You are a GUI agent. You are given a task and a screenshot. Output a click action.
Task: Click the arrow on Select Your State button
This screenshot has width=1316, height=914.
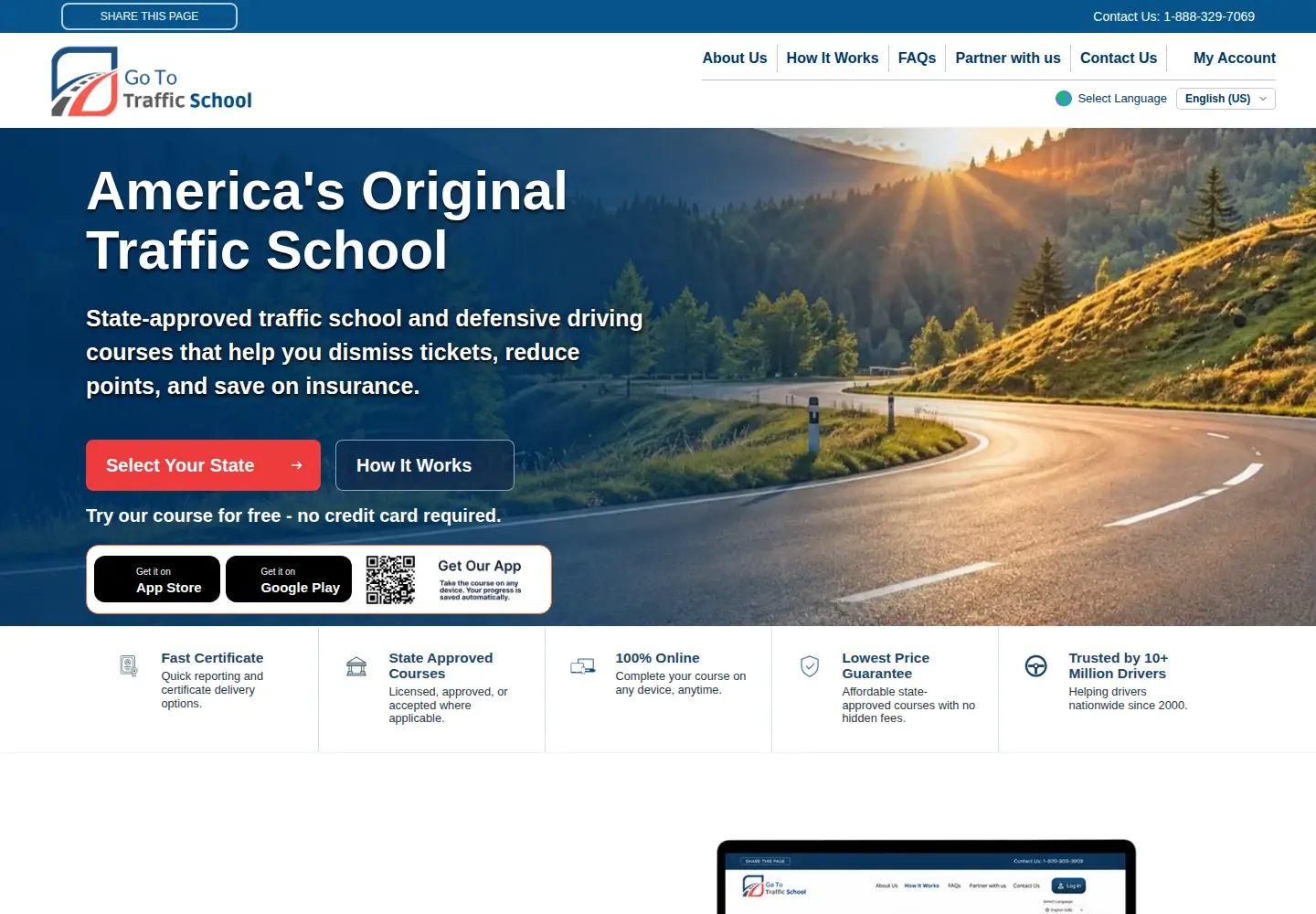click(296, 465)
